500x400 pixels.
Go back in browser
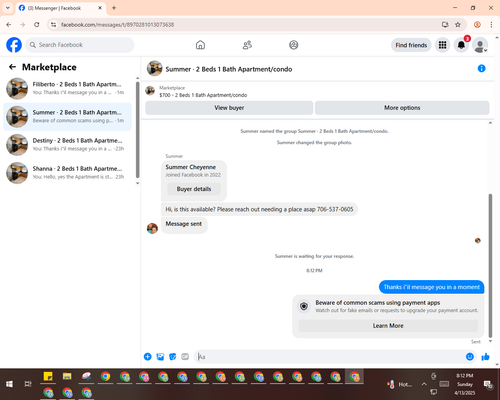pos(9,24)
